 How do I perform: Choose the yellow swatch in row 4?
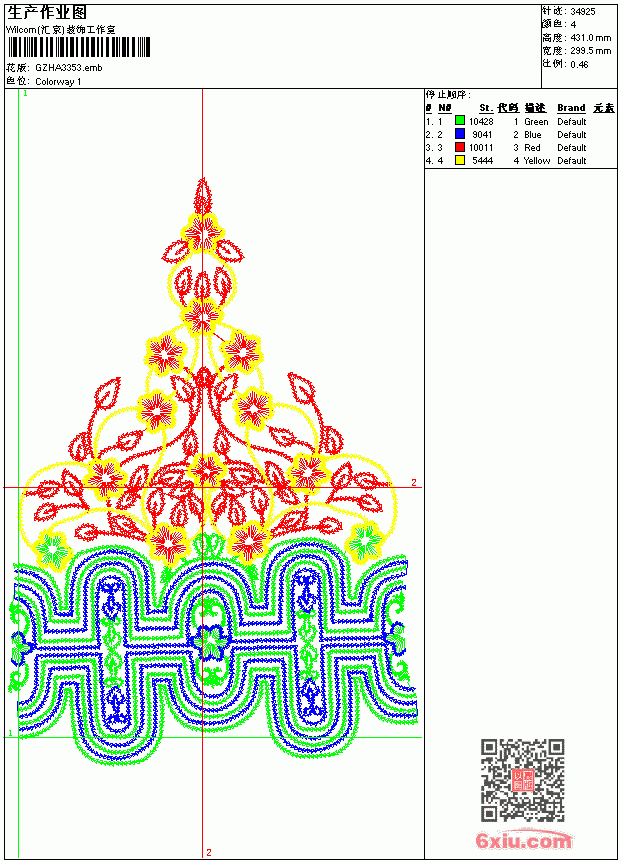(x=460, y=160)
